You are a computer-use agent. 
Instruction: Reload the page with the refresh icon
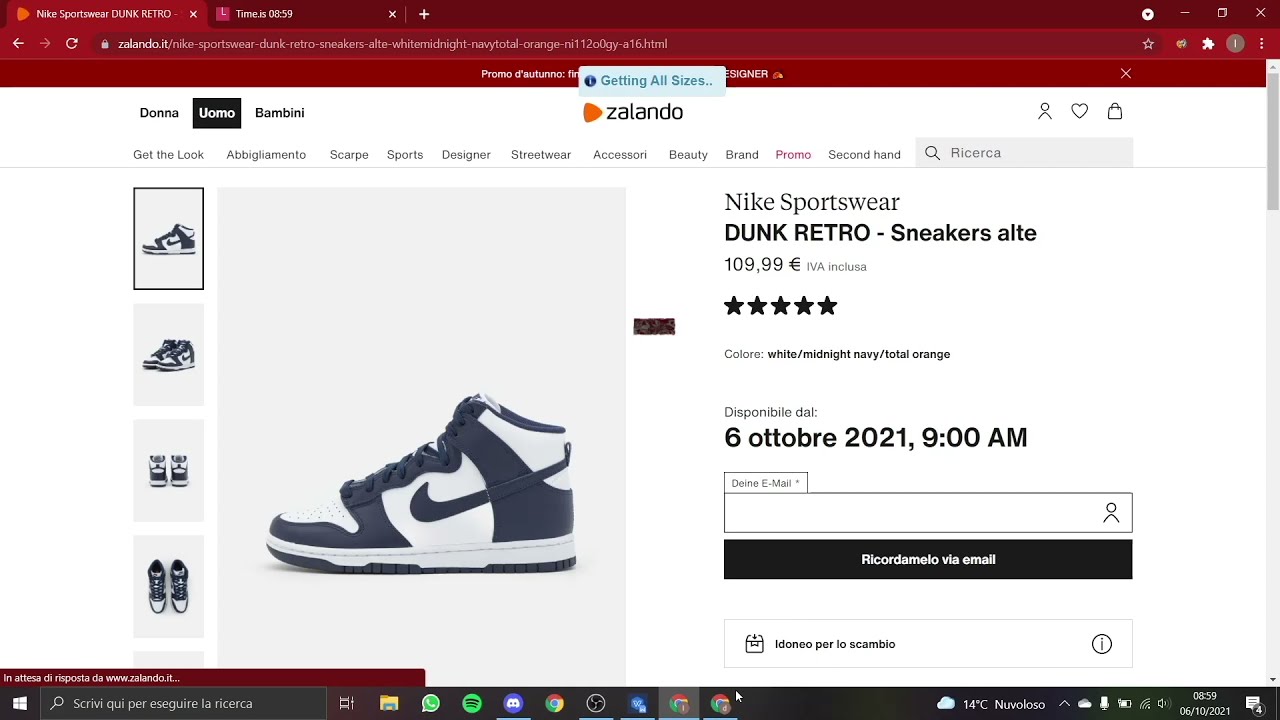(72, 44)
